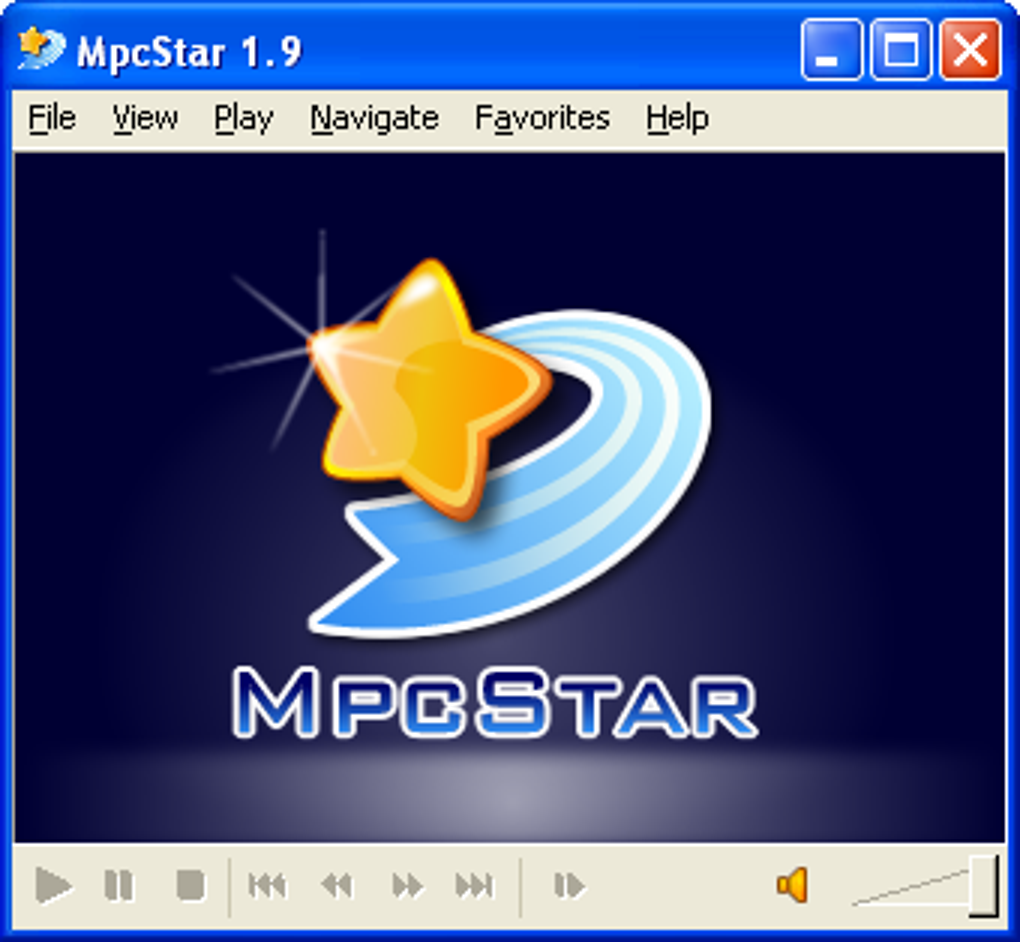
Task: Skip to the next track
Action: (x=475, y=885)
